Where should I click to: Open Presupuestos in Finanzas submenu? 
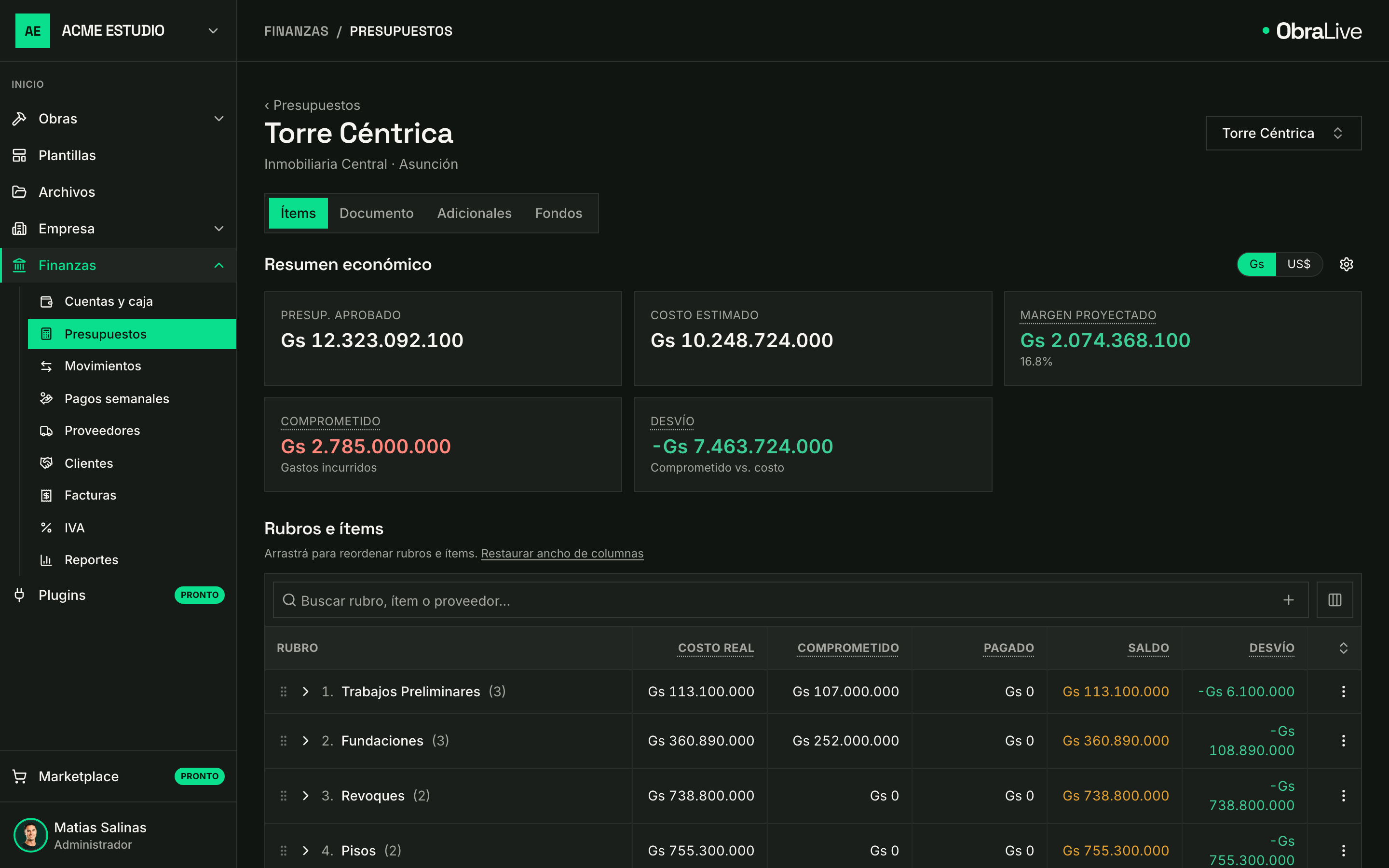pyautogui.click(x=132, y=334)
